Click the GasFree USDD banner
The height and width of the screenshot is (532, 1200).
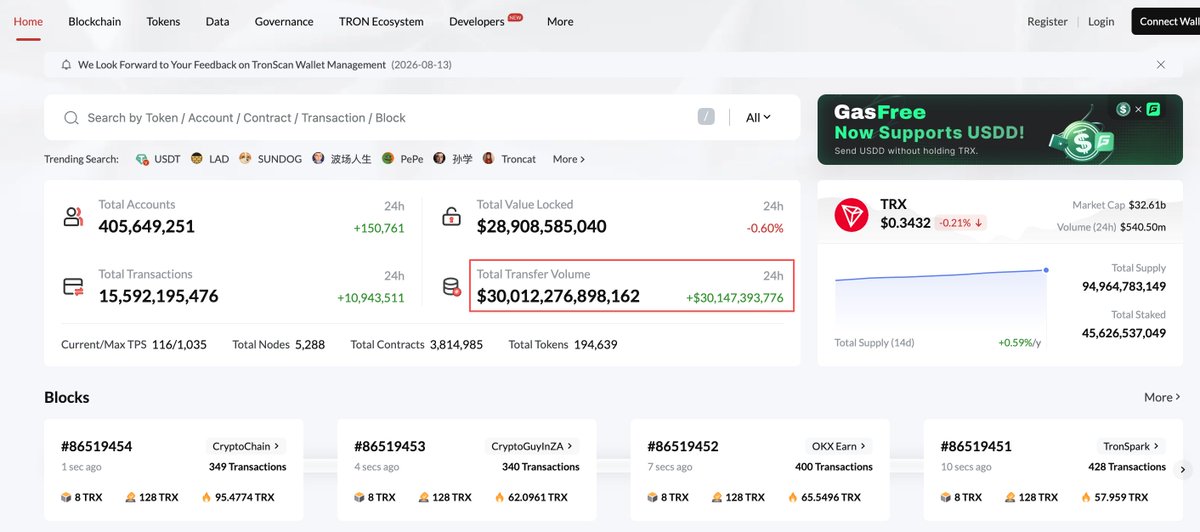pyautogui.click(x=1000, y=130)
